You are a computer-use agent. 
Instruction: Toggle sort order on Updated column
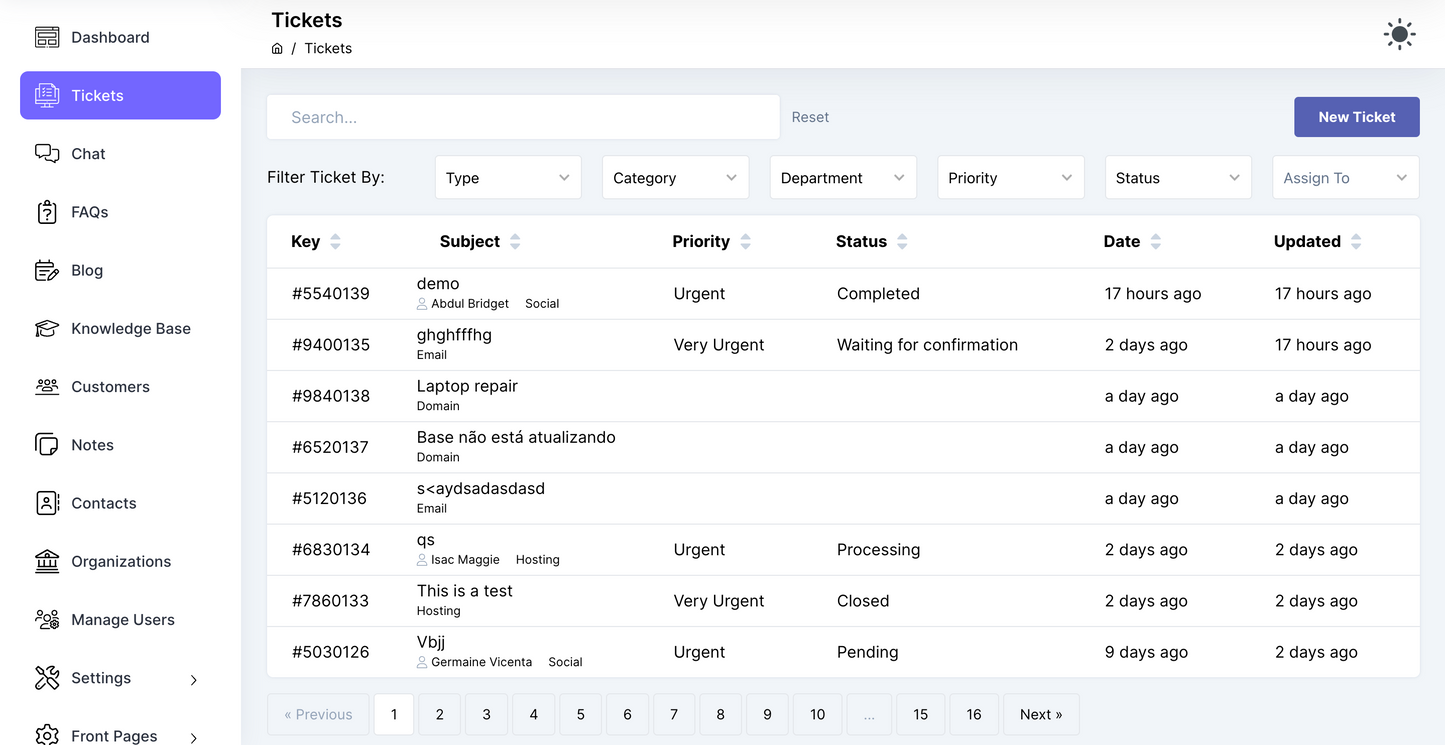click(x=1356, y=242)
